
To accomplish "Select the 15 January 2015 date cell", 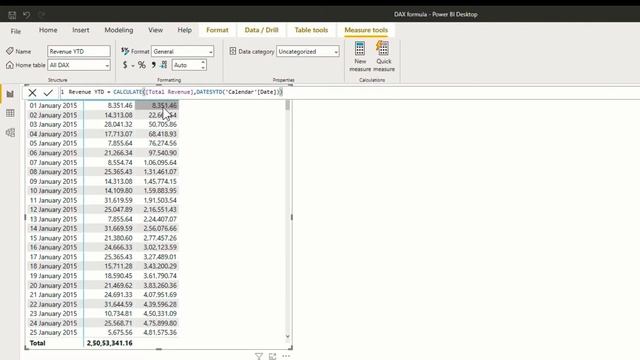I will click(x=53, y=238).
